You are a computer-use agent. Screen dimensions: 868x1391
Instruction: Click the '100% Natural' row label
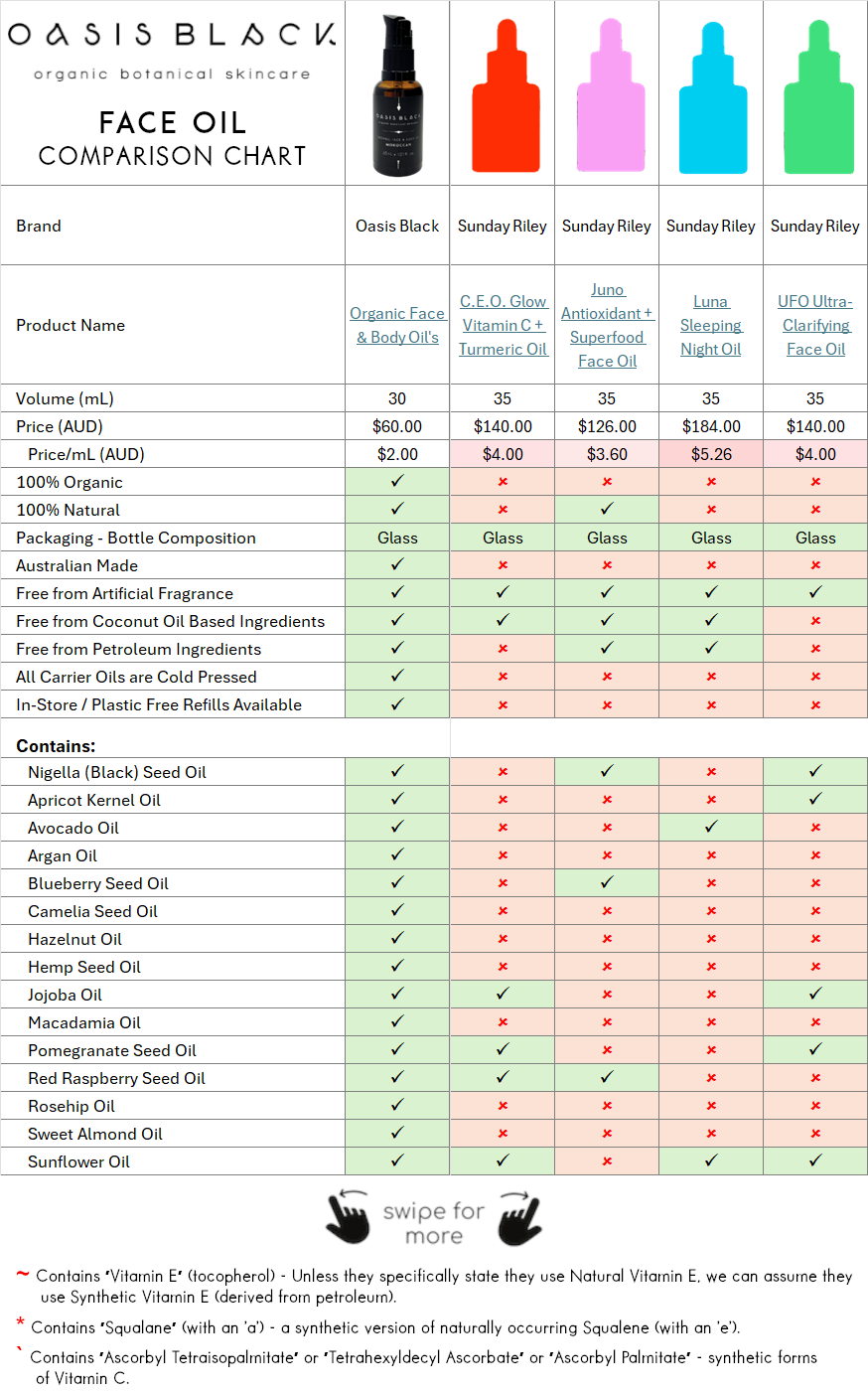coord(68,510)
